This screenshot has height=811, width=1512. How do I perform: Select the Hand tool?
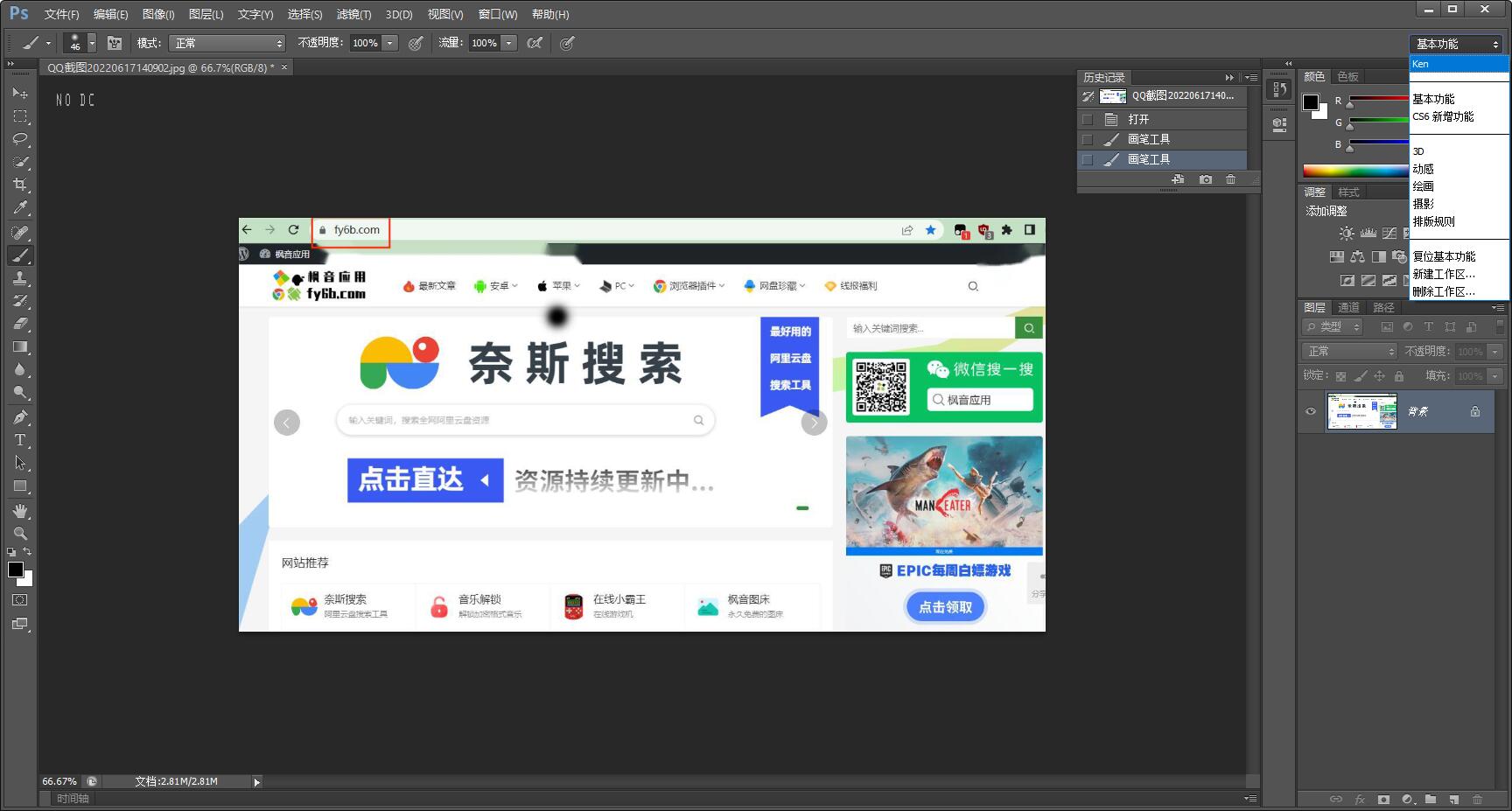(20, 511)
